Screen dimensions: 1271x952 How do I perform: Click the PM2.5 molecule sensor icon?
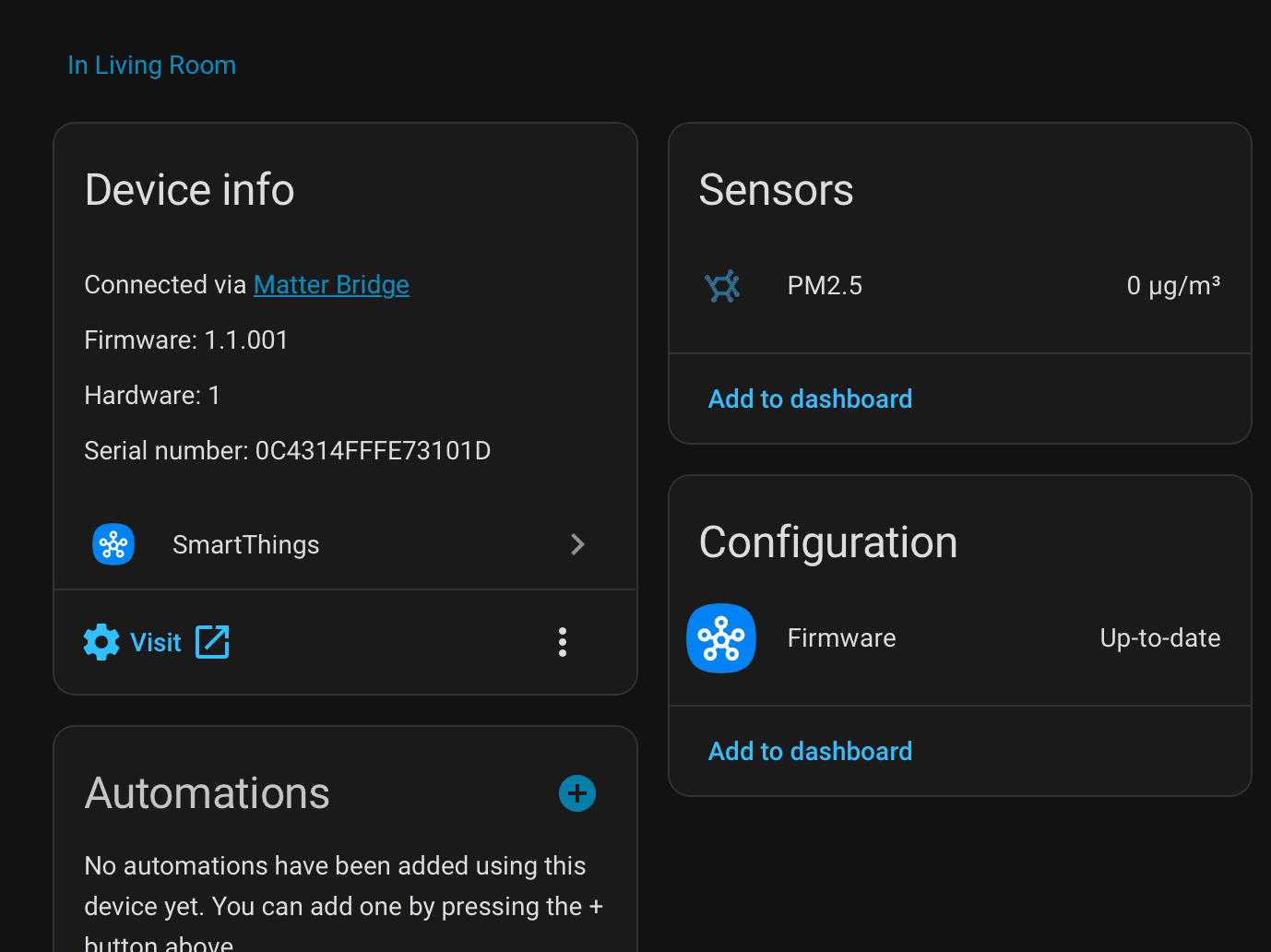(x=722, y=286)
